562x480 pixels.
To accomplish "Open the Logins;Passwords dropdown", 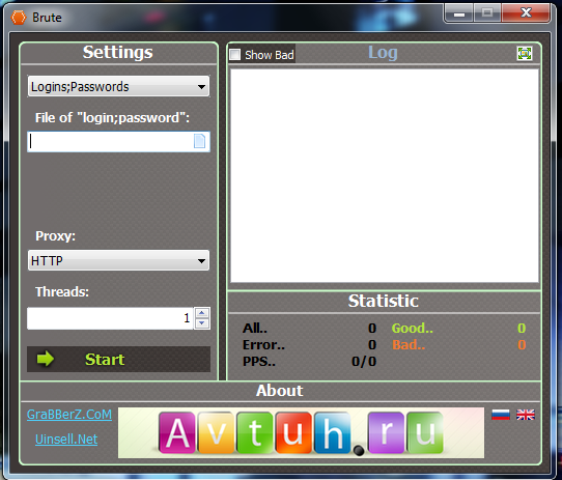I will 119,86.
